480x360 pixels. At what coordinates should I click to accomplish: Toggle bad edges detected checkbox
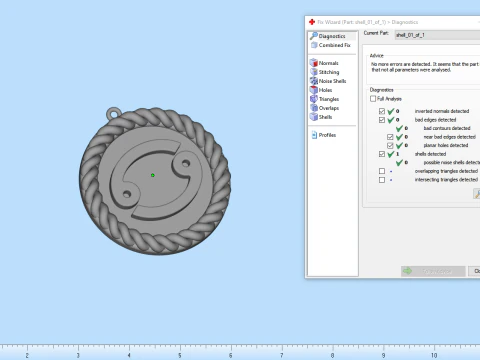(382, 120)
